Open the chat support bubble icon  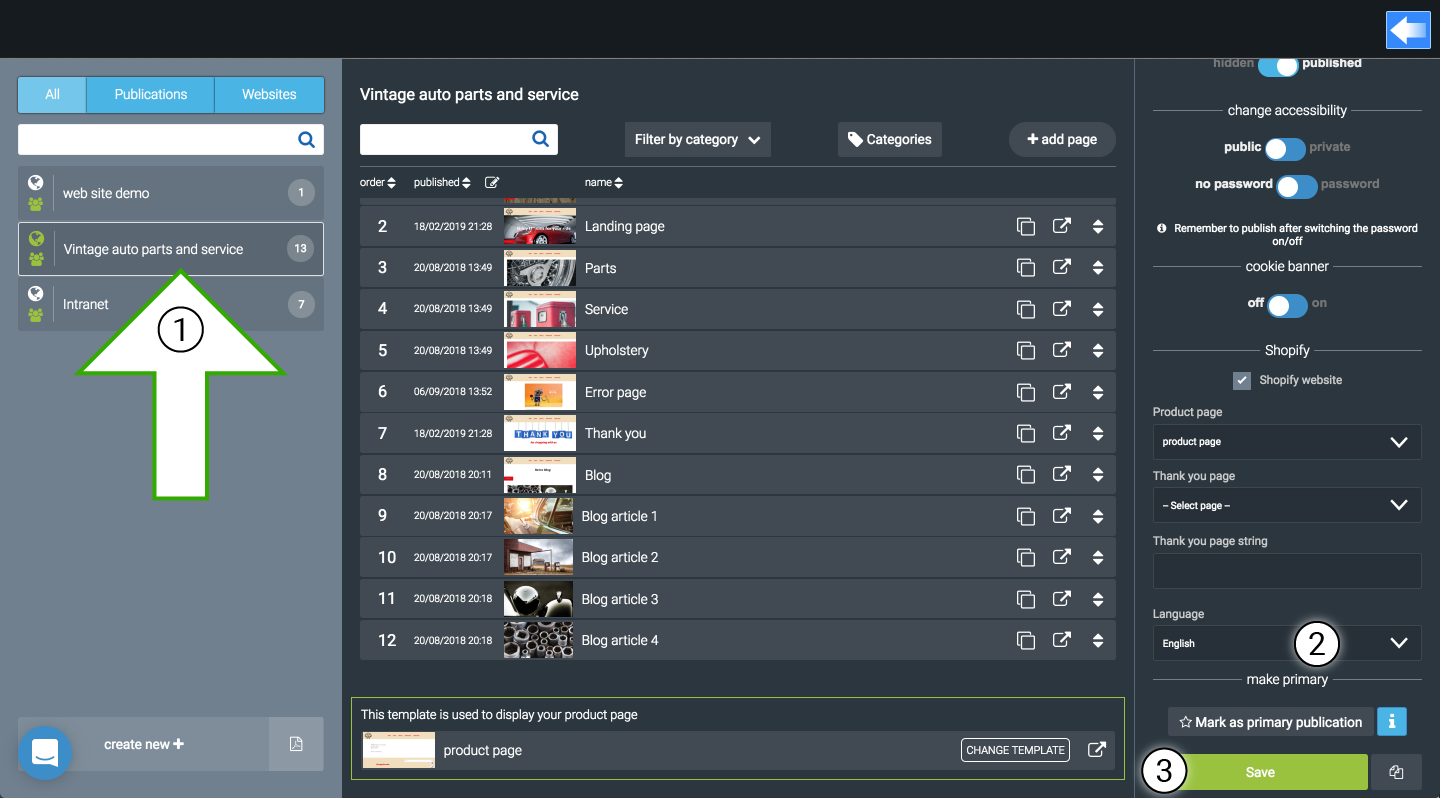click(x=45, y=752)
